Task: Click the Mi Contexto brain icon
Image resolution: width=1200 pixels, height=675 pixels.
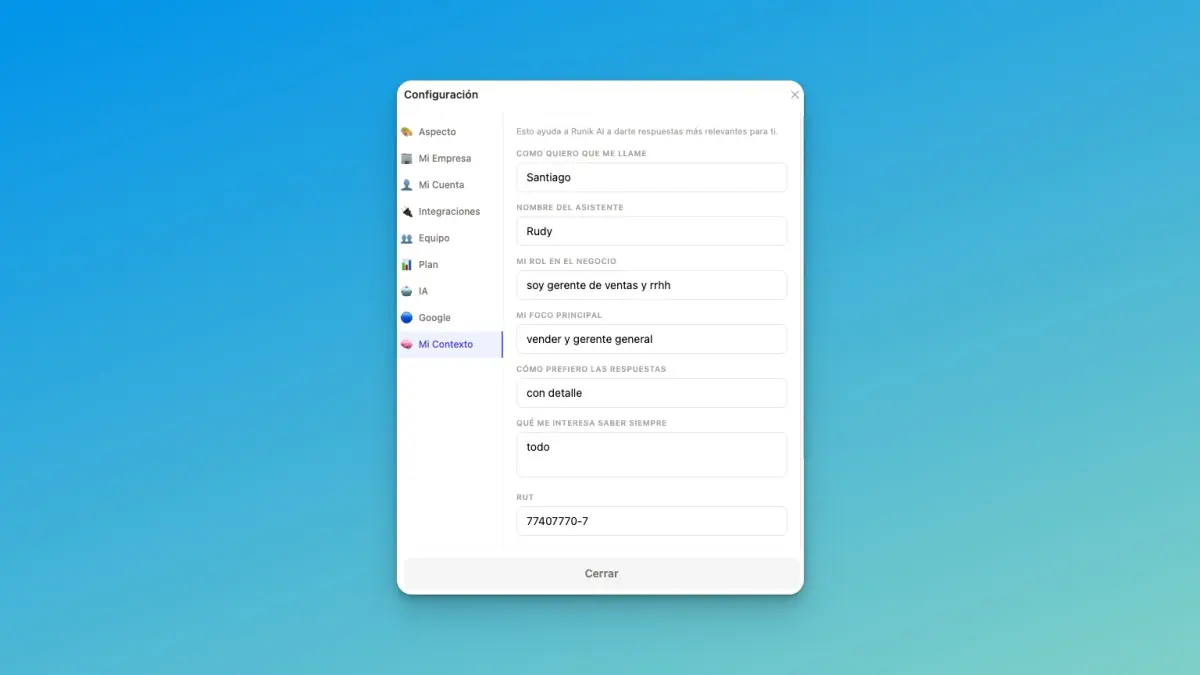Action: [407, 344]
